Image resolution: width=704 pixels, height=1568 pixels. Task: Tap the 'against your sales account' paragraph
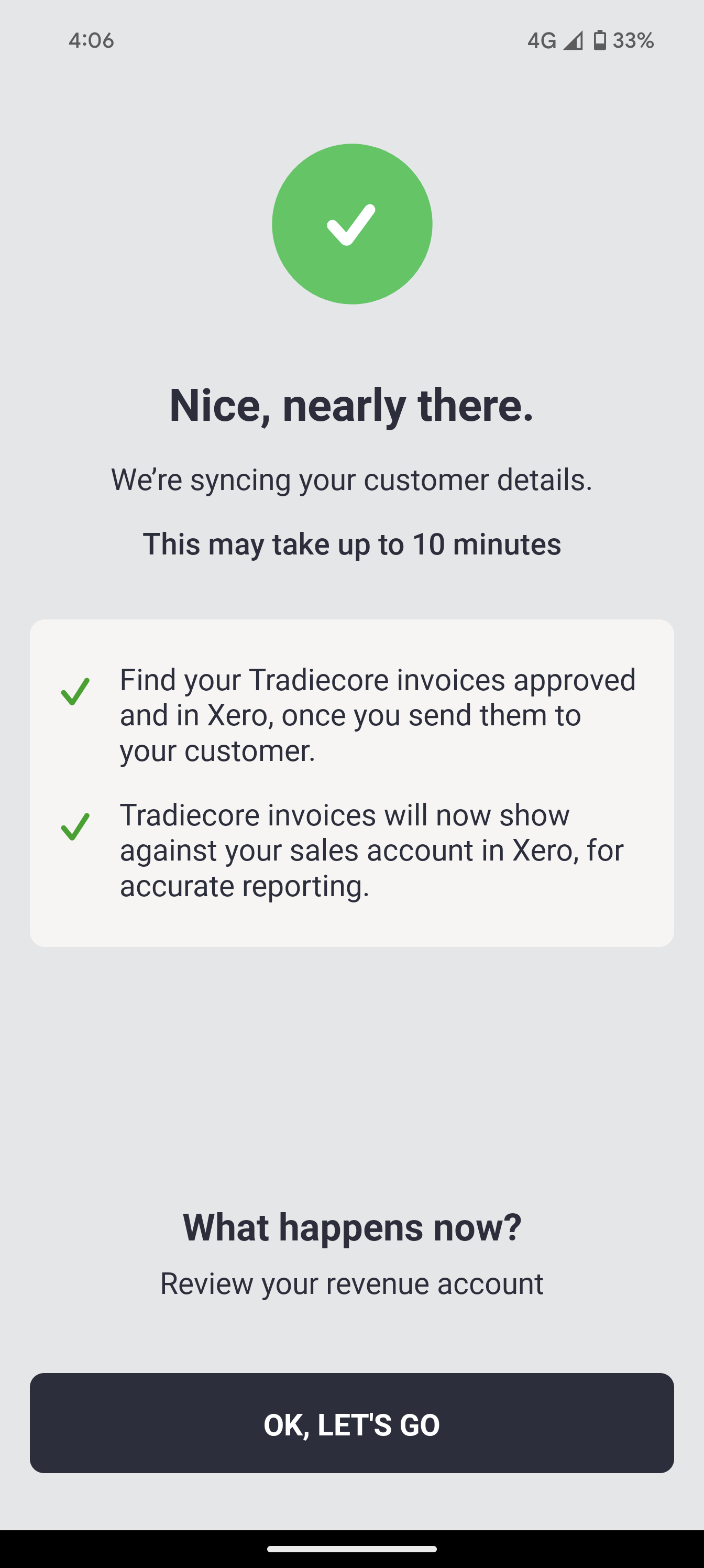pos(371,851)
